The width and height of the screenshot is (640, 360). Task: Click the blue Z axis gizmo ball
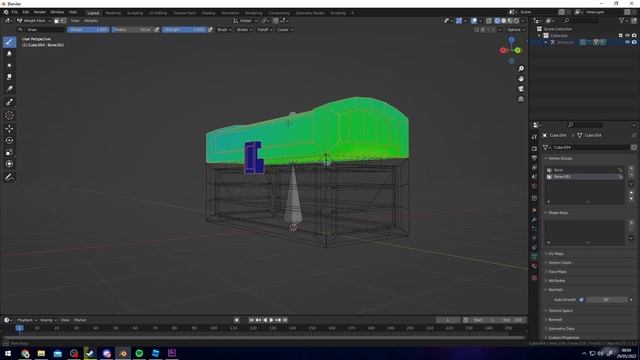(511, 40)
